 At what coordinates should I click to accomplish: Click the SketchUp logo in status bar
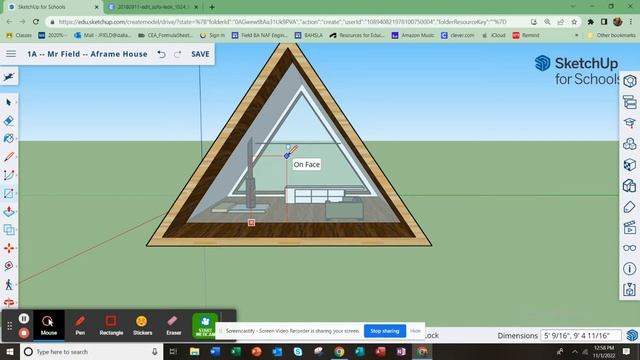click(632, 335)
